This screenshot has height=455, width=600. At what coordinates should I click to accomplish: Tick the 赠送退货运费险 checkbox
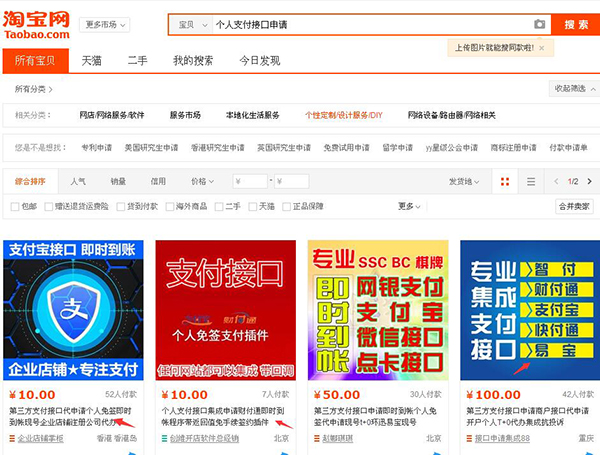coord(49,207)
